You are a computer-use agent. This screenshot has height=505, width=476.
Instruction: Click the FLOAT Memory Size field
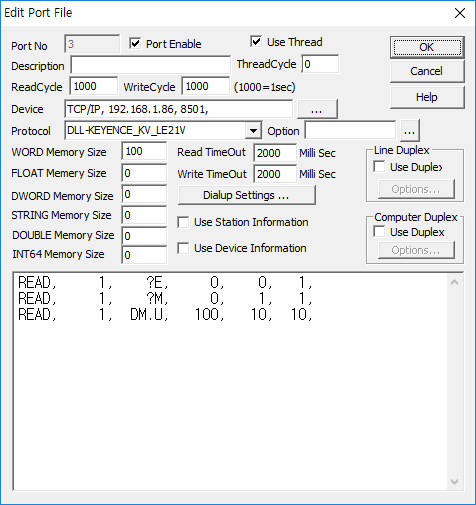coord(144,173)
